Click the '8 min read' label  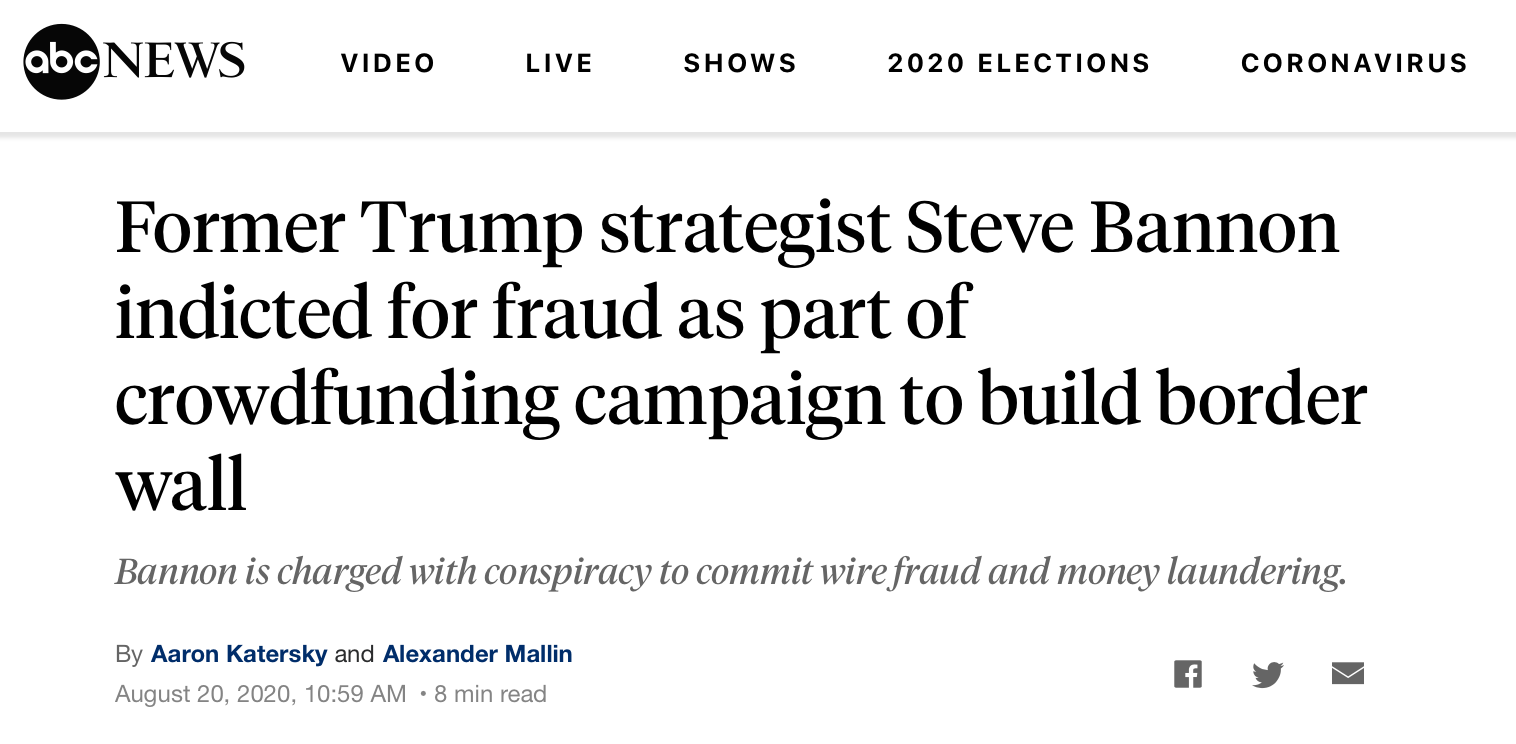tap(490, 694)
